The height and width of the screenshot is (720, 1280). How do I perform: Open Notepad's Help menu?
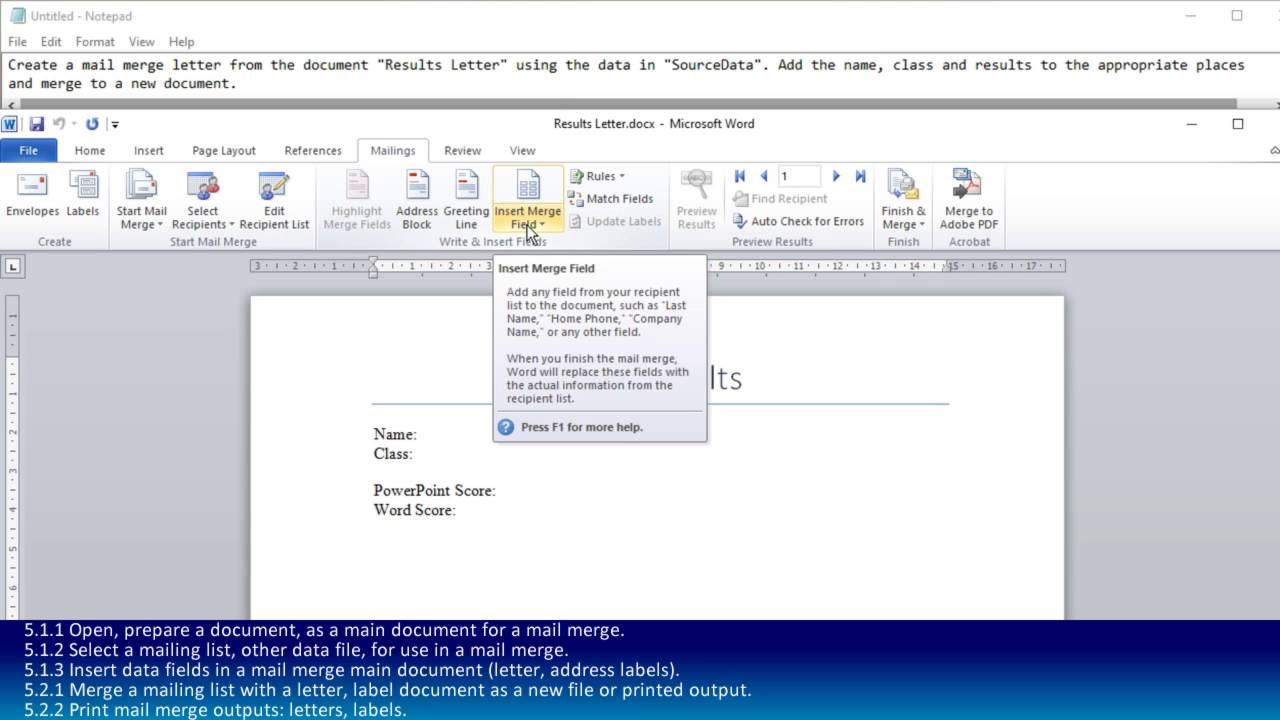tap(181, 42)
